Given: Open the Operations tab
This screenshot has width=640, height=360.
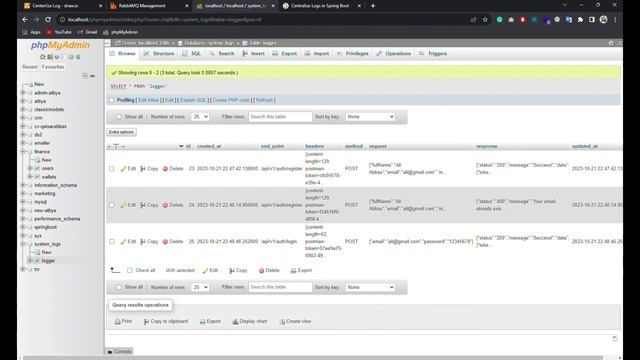Looking at the screenshot, I should pos(394,53).
